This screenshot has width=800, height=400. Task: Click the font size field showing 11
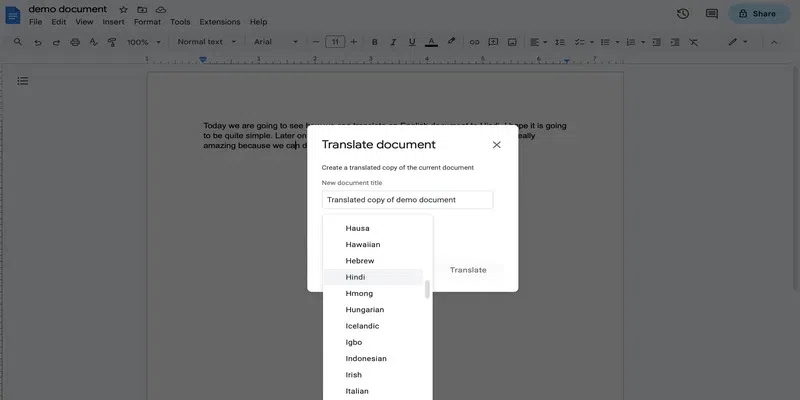point(335,42)
